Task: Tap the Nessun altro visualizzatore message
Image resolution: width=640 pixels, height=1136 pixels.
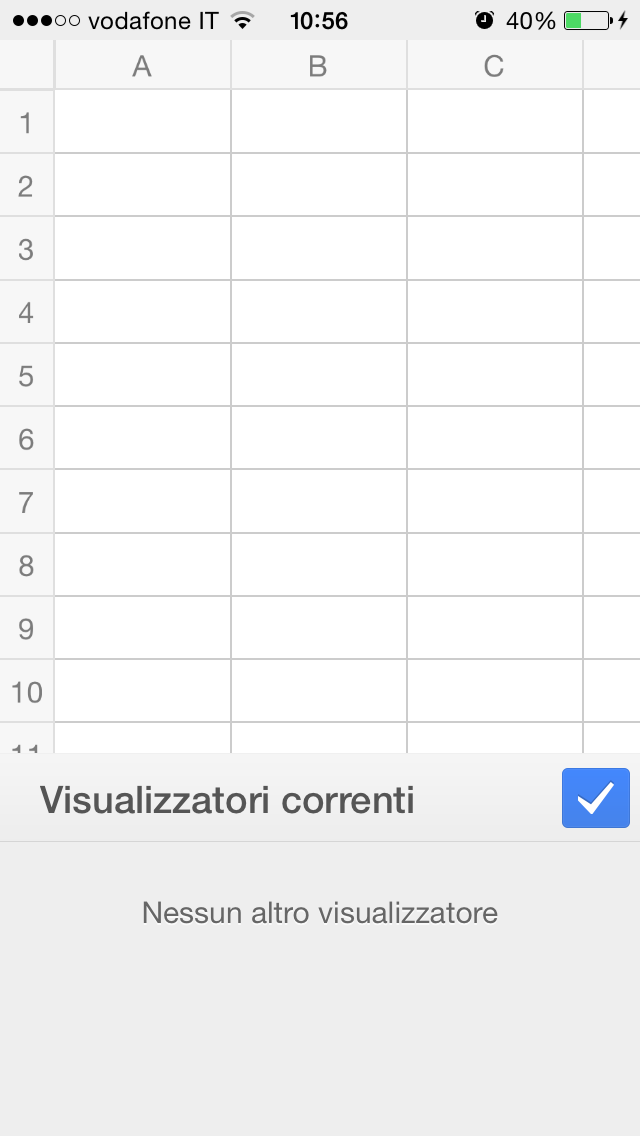Action: (320, 912)
